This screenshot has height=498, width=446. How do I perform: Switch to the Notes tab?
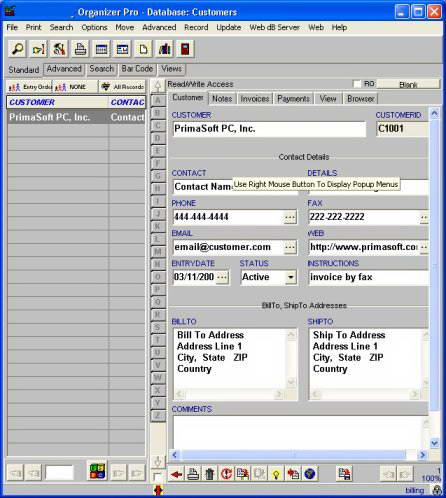coord(222,99)
